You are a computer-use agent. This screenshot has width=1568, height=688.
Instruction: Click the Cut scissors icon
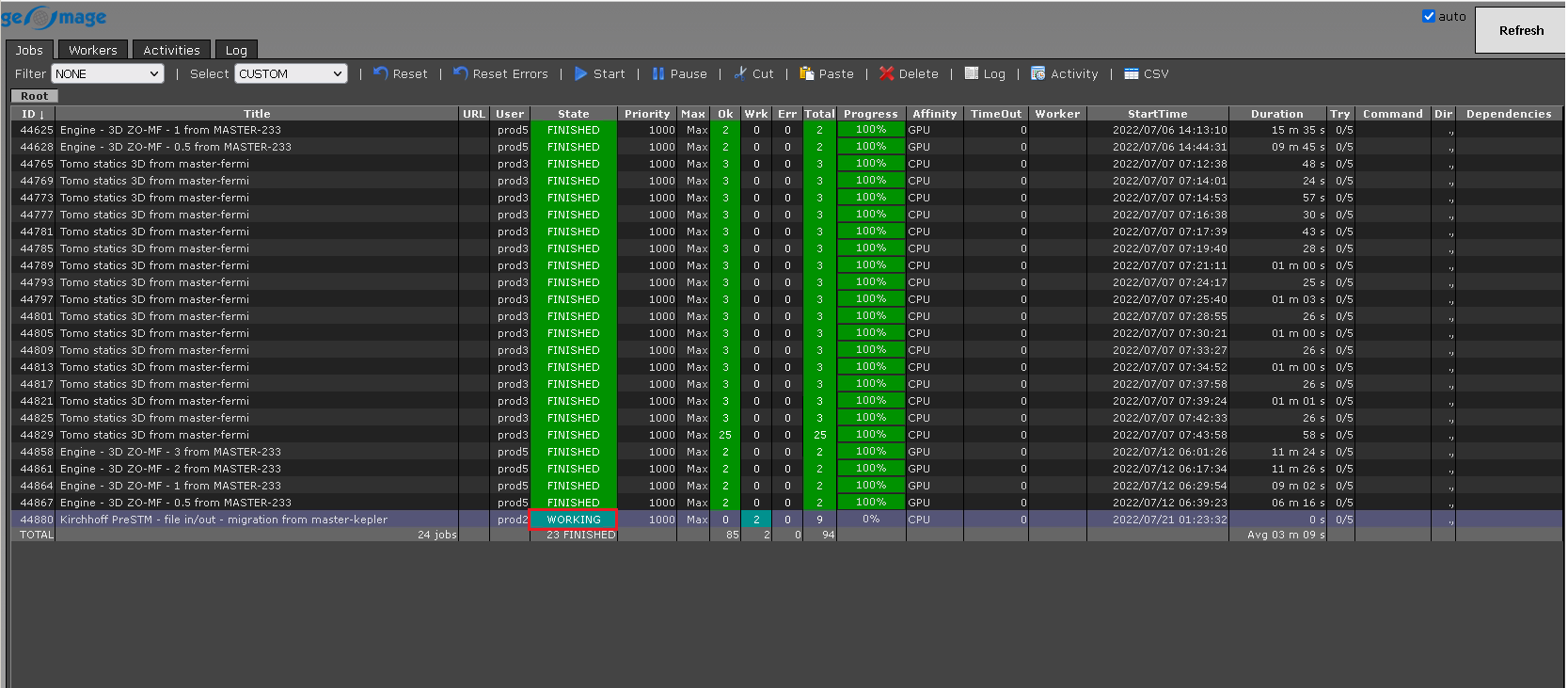[741, 73]
